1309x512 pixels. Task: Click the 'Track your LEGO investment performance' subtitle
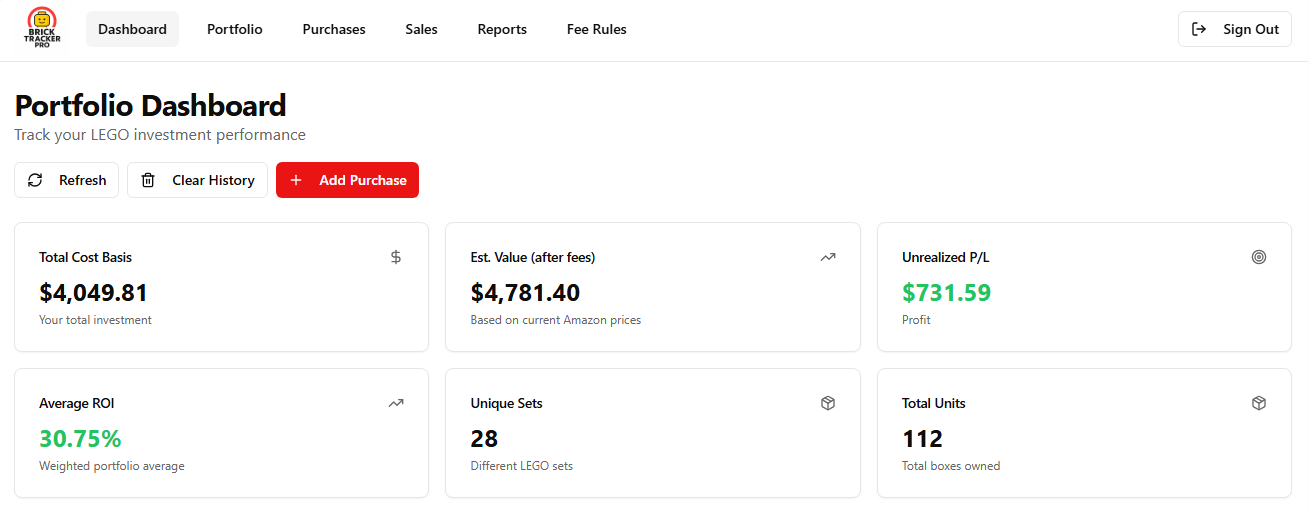tap(160, 135)
